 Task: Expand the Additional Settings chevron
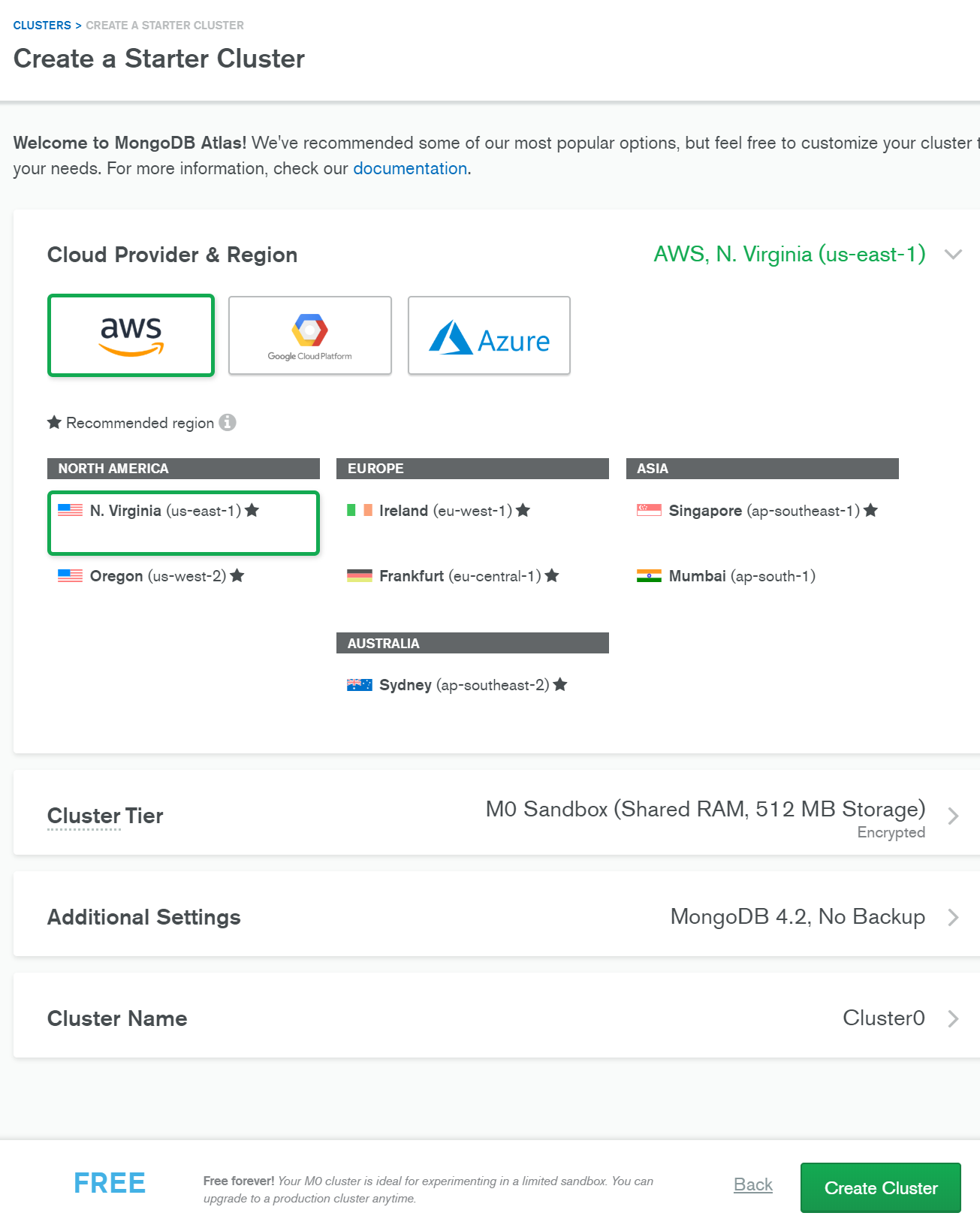pos(953,917)
